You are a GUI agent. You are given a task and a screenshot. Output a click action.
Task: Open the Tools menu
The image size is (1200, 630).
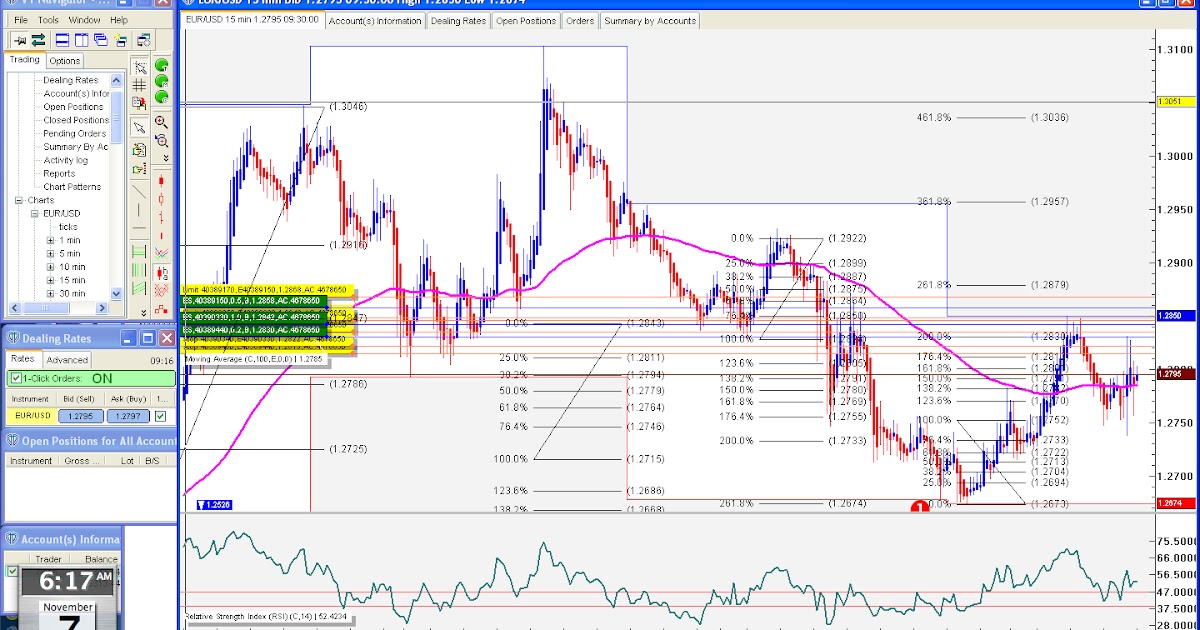[x=48, y=19]
